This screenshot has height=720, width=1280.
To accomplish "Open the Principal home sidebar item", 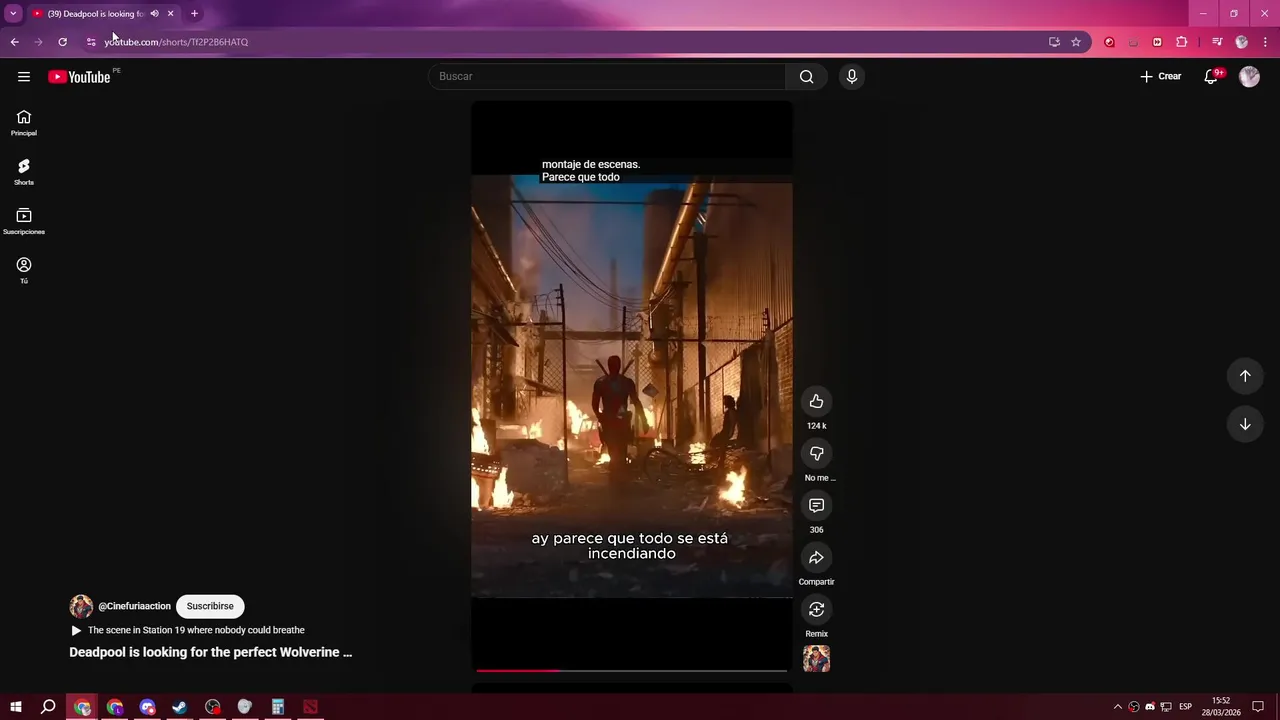I will tap(24, 123).
